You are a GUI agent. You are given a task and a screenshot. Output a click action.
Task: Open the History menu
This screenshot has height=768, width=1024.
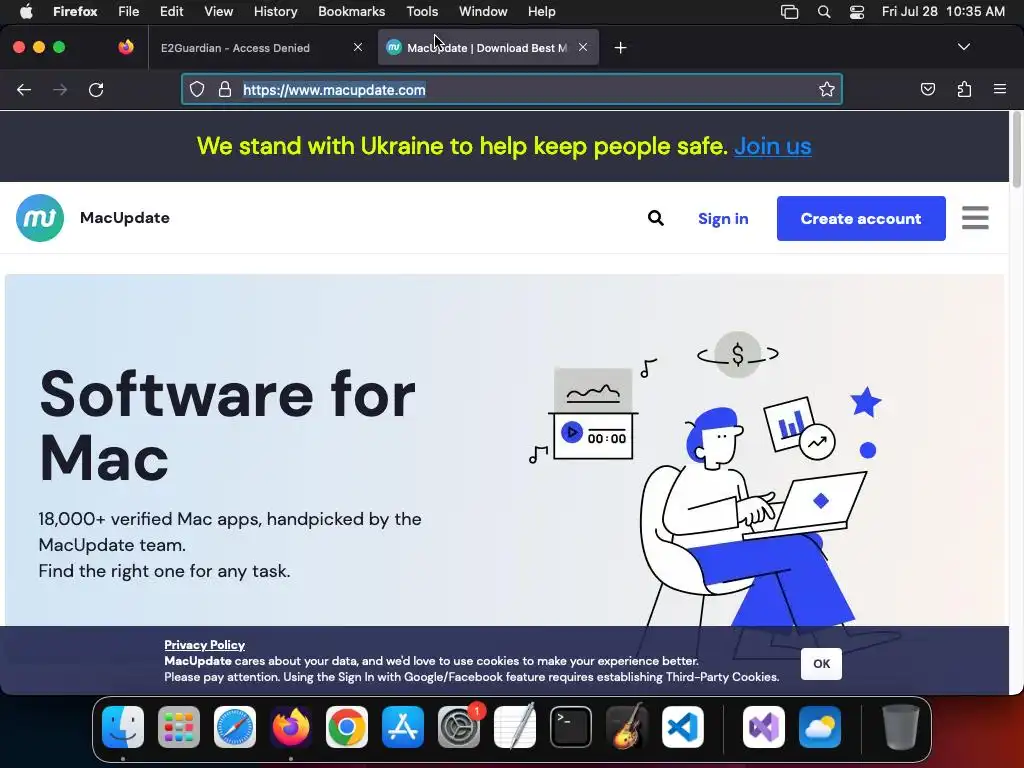(275, 11)
